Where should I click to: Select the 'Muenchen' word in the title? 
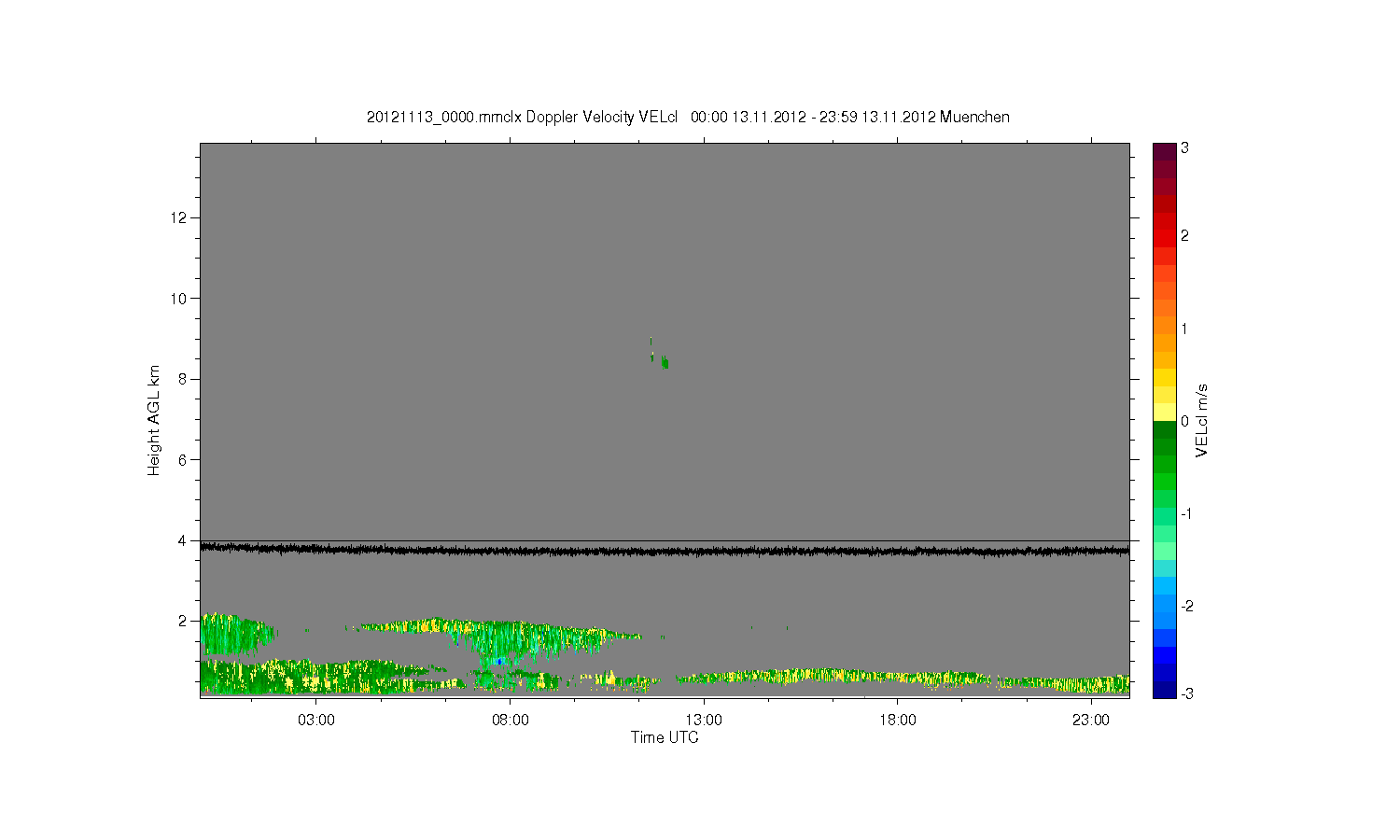click(974, 117)
